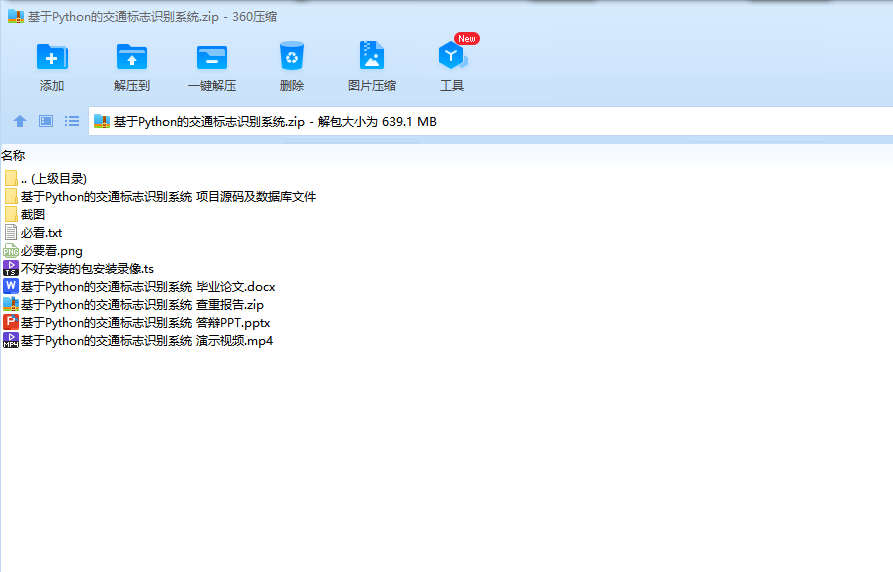Select 不好安装的包安装录像.ts video file
The image size is (893, 572).
pyautogui.click(x=79, y=269)
